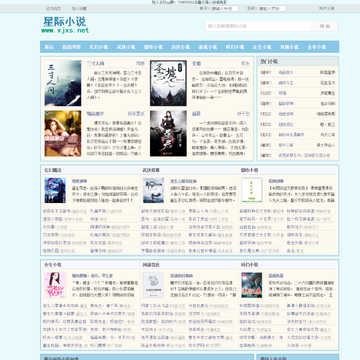Select 武侠小说 in the navigation bar

tap(126, 47)
